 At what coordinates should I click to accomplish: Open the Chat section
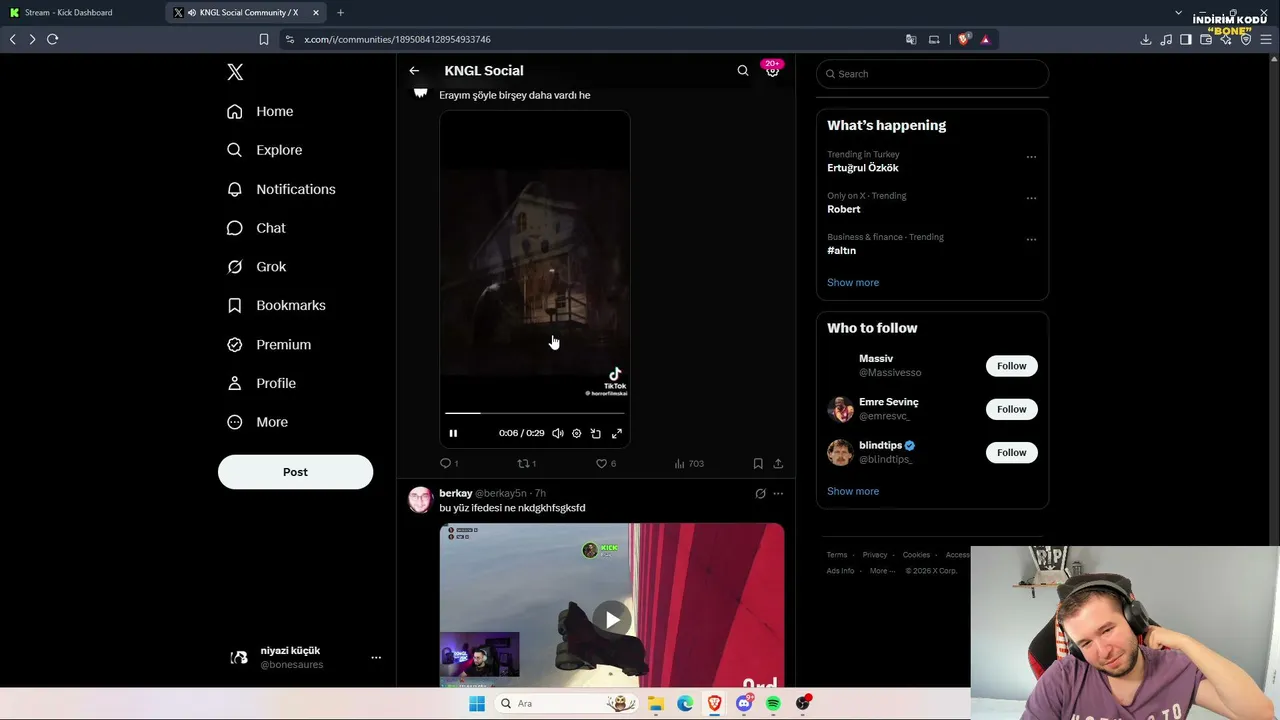tap(256, 228)
